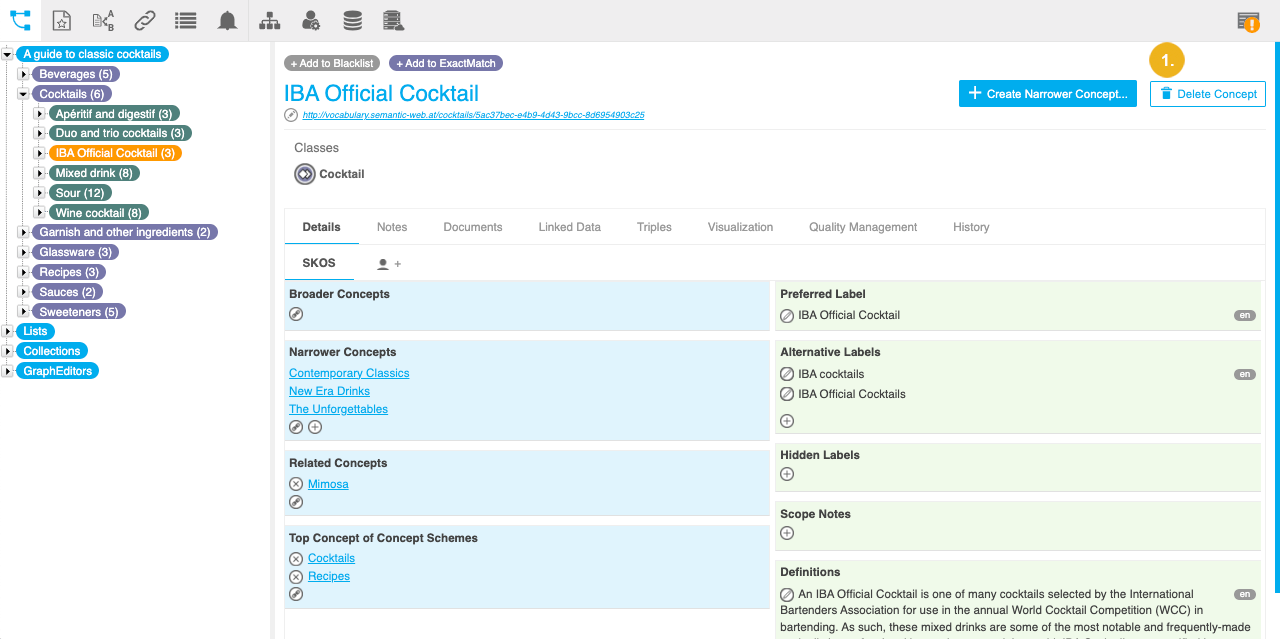Switch to the Documents tab
The image size is (1280, 639).
coord(473,227)
